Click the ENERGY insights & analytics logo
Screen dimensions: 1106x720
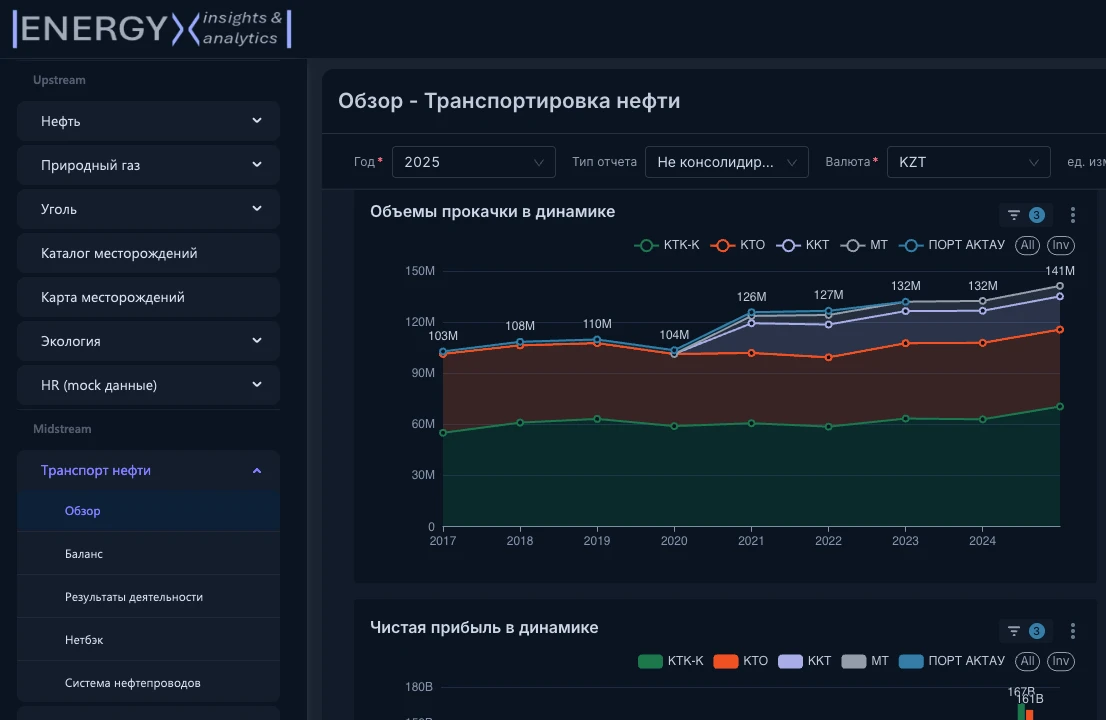tap(152, 28)
